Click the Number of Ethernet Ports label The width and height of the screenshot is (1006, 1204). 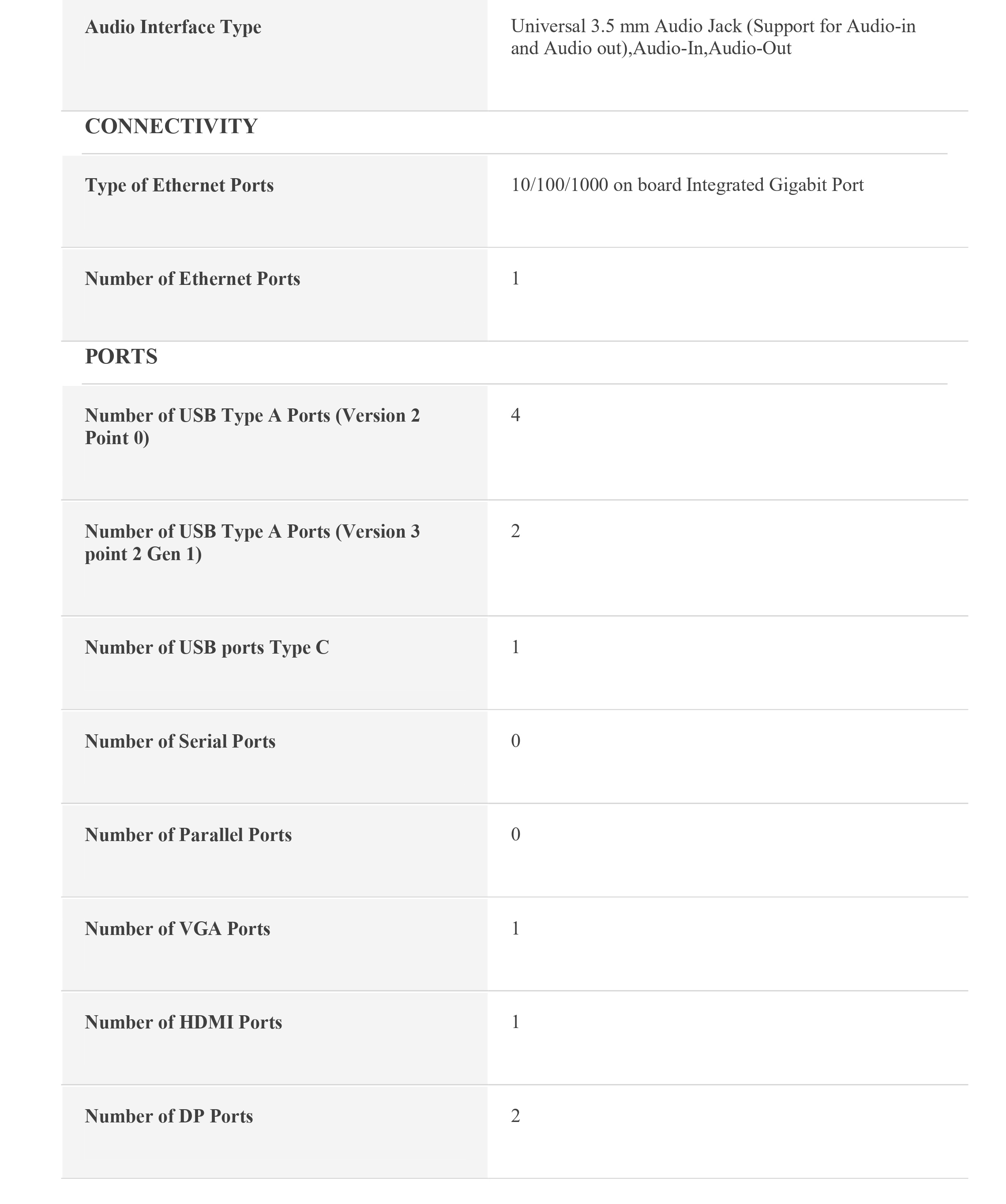(192, 279)
